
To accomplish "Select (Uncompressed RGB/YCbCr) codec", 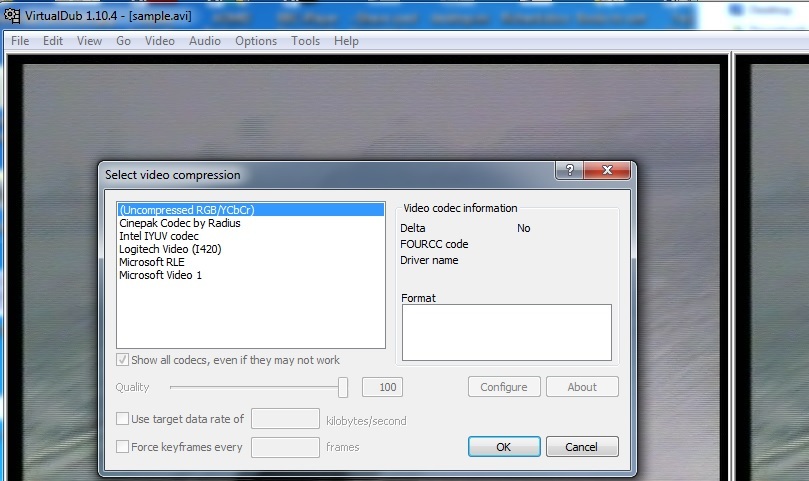I will point(251,210).
